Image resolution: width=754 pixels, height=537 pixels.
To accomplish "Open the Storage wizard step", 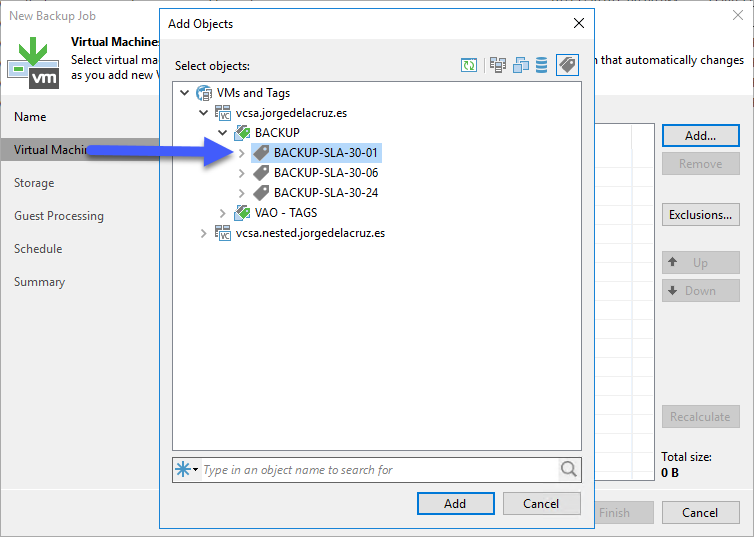I will [34, 183].
